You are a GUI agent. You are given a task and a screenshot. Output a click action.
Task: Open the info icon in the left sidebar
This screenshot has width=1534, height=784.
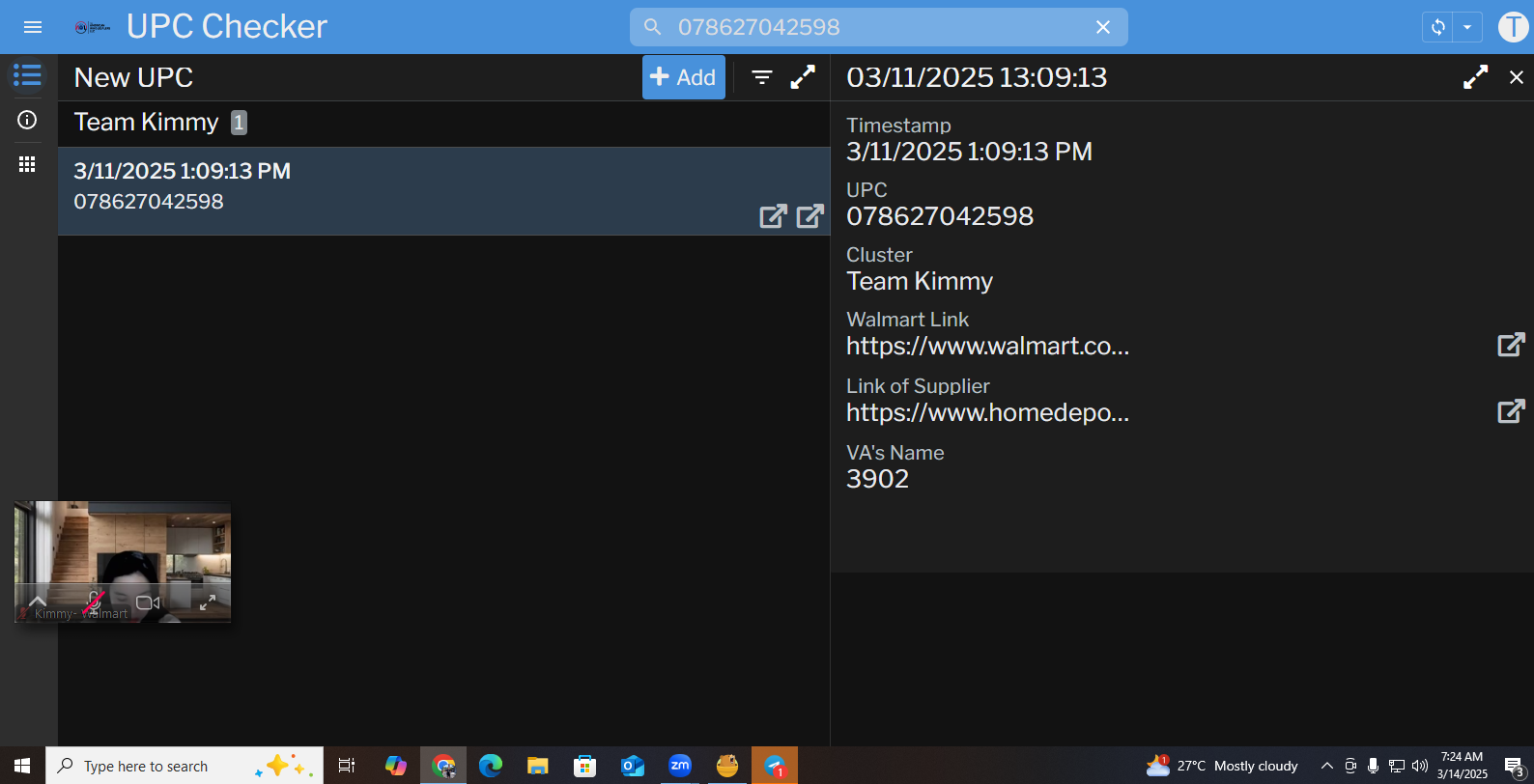pyautogui.click(x=27, y=120)
